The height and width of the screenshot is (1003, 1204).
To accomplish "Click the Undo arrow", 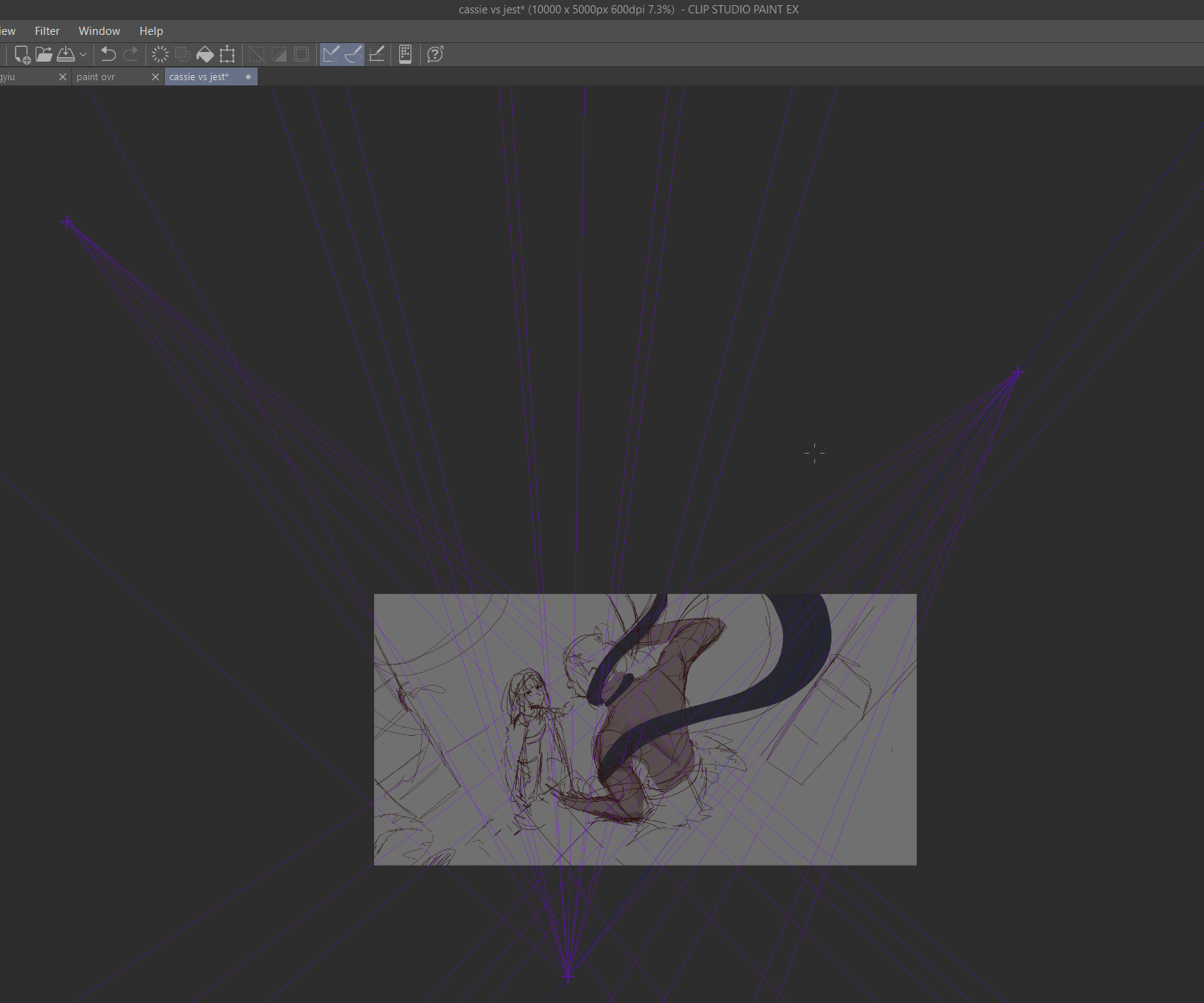I will tap(108, 54).
